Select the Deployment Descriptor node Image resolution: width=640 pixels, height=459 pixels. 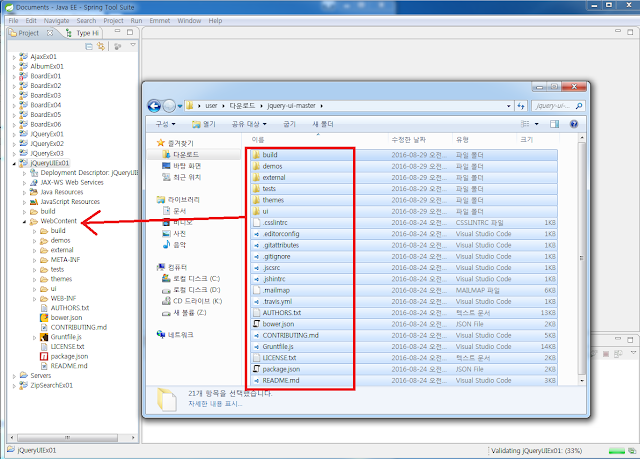click(84, 173)
